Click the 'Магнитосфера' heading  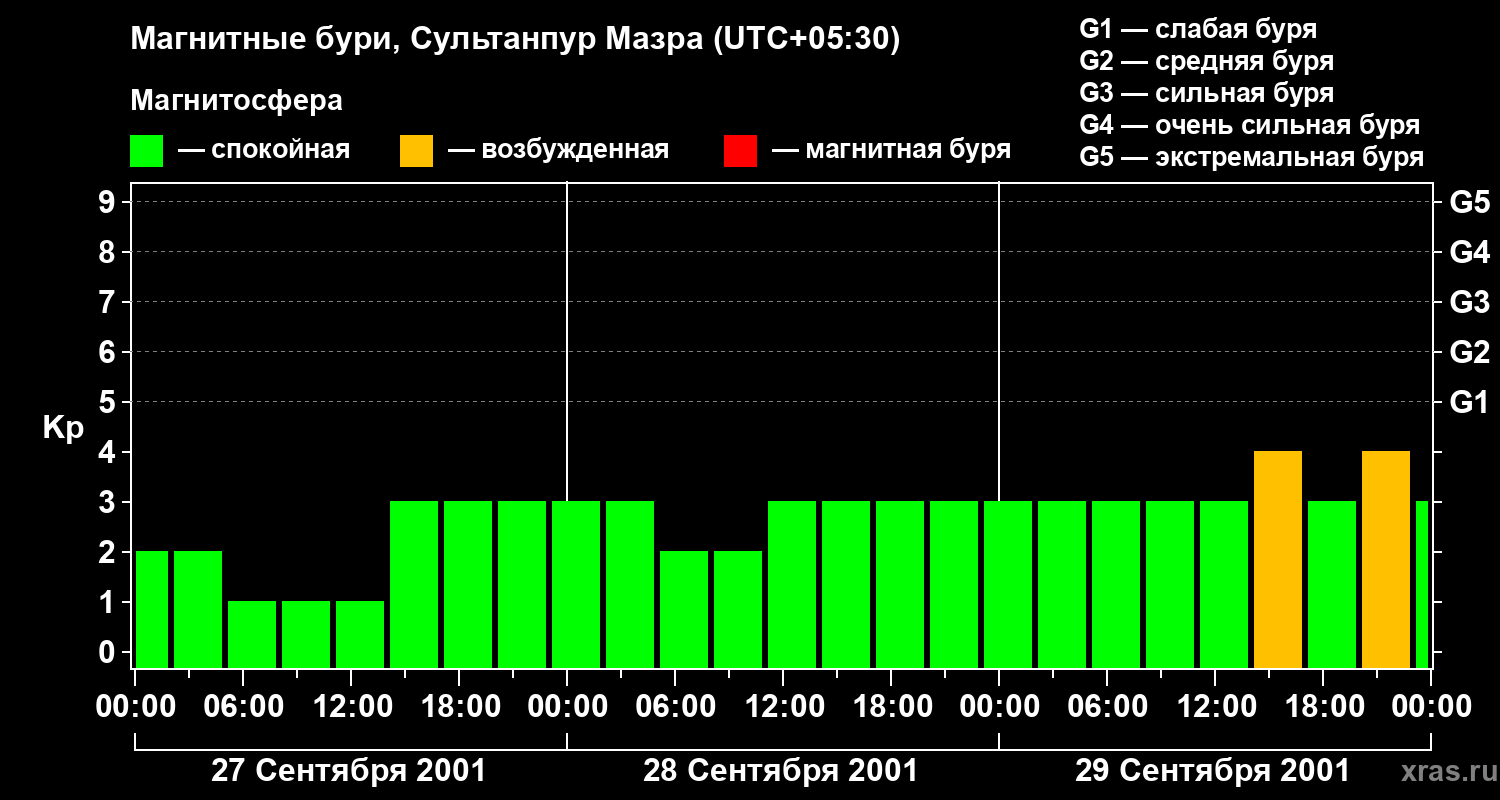coord(237,101)
